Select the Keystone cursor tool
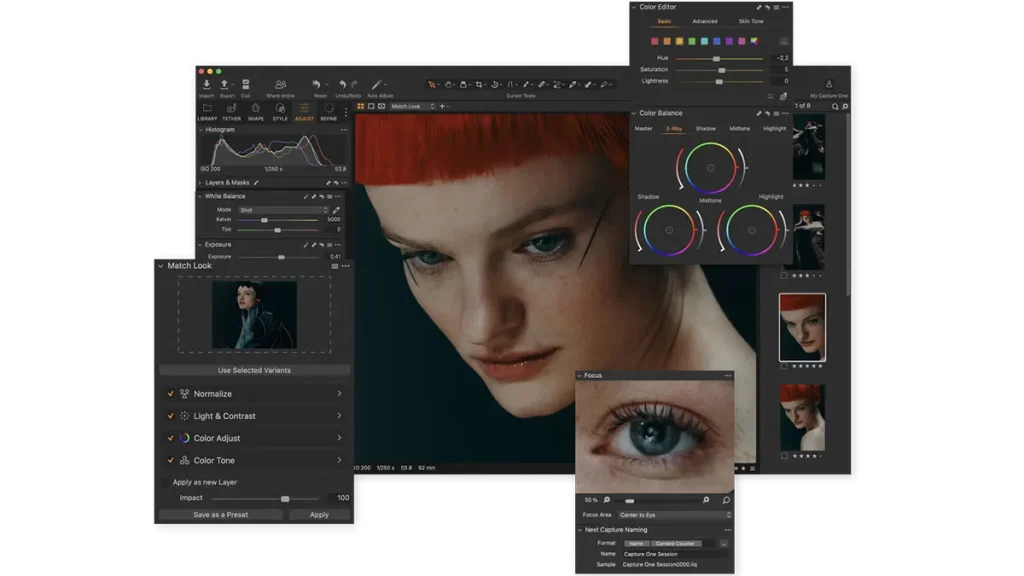Screen dimensions: 1024x576 click(511, 84)
